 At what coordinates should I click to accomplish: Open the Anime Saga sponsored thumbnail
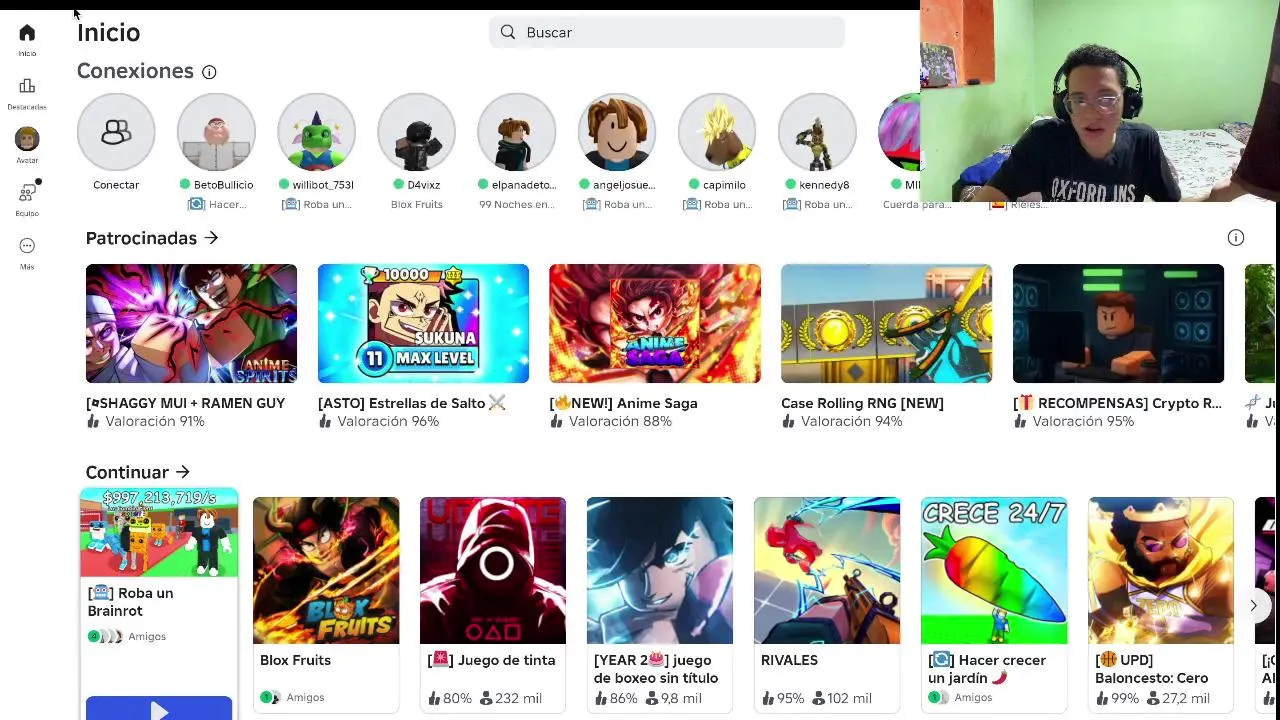[x=655, y=323]
